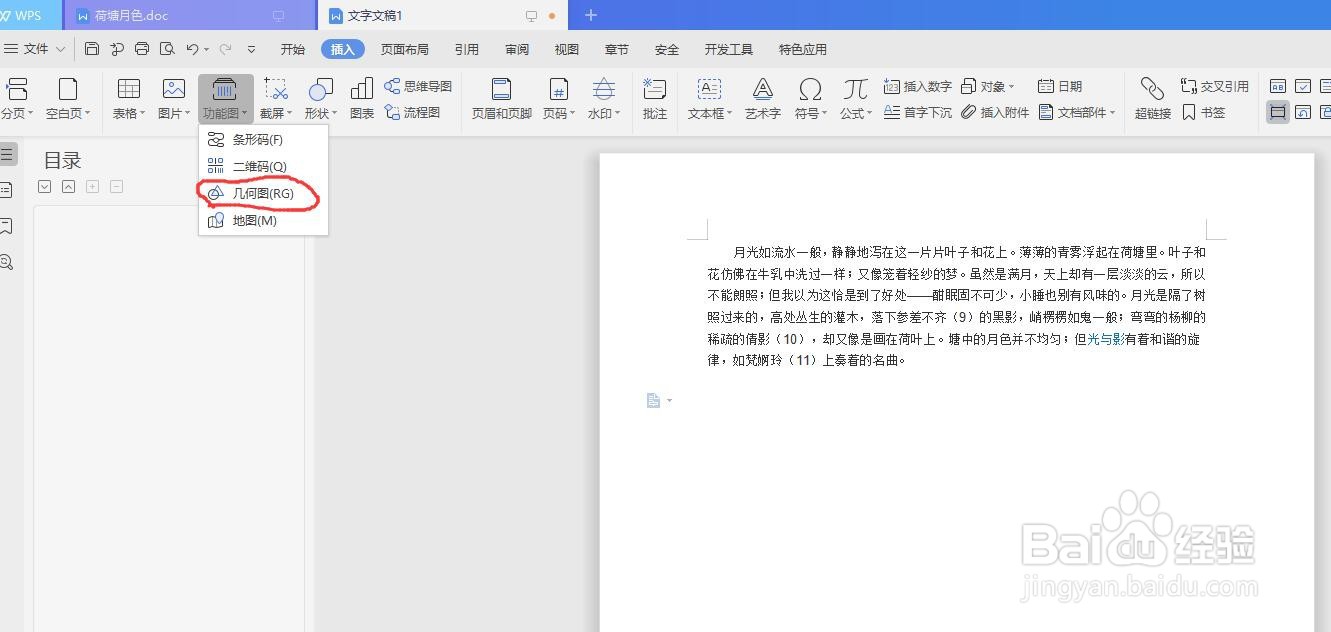Image resolution: width=1331 pixels, height=632 pixels.
Task: Open WPS home tab
Action: pyautogui.click(x=30, y=16)
